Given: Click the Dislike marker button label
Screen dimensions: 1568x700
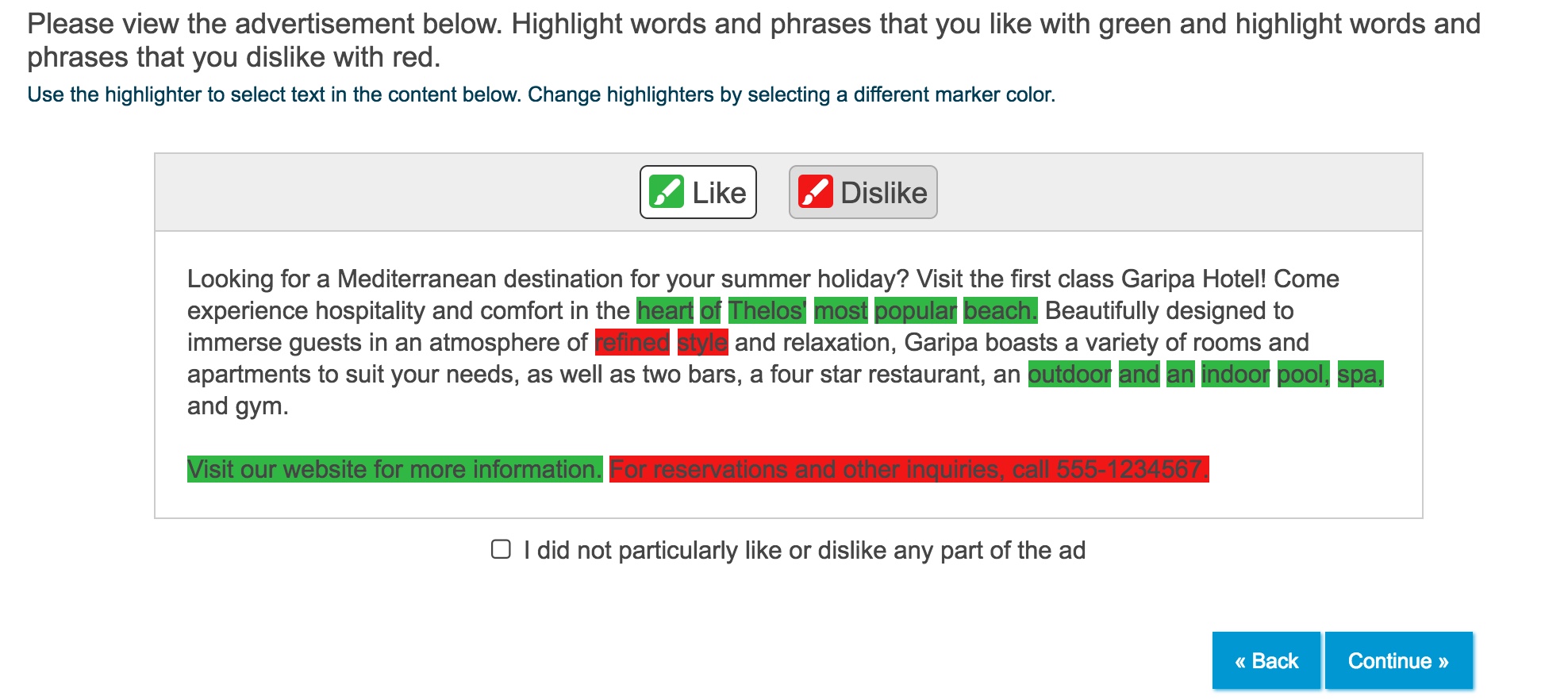Looking at the screenshot, I should pos(883,193).
